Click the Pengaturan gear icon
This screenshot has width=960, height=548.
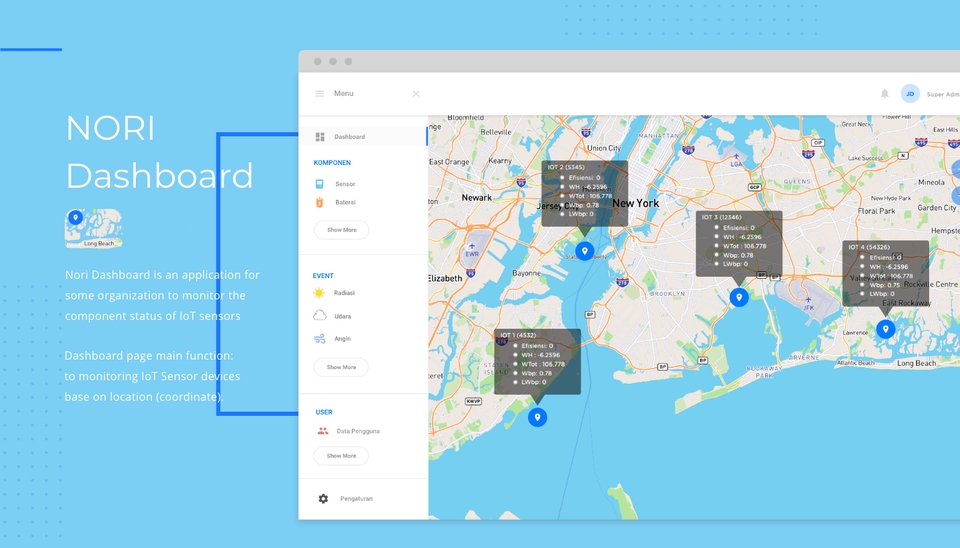323,498
